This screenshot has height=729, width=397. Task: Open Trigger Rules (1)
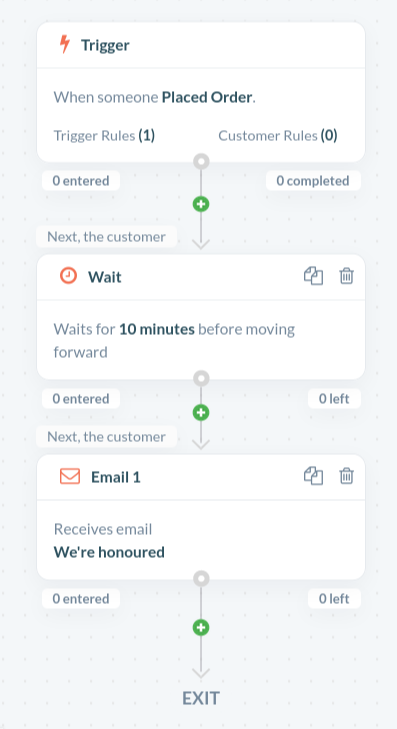click(104, 136)
